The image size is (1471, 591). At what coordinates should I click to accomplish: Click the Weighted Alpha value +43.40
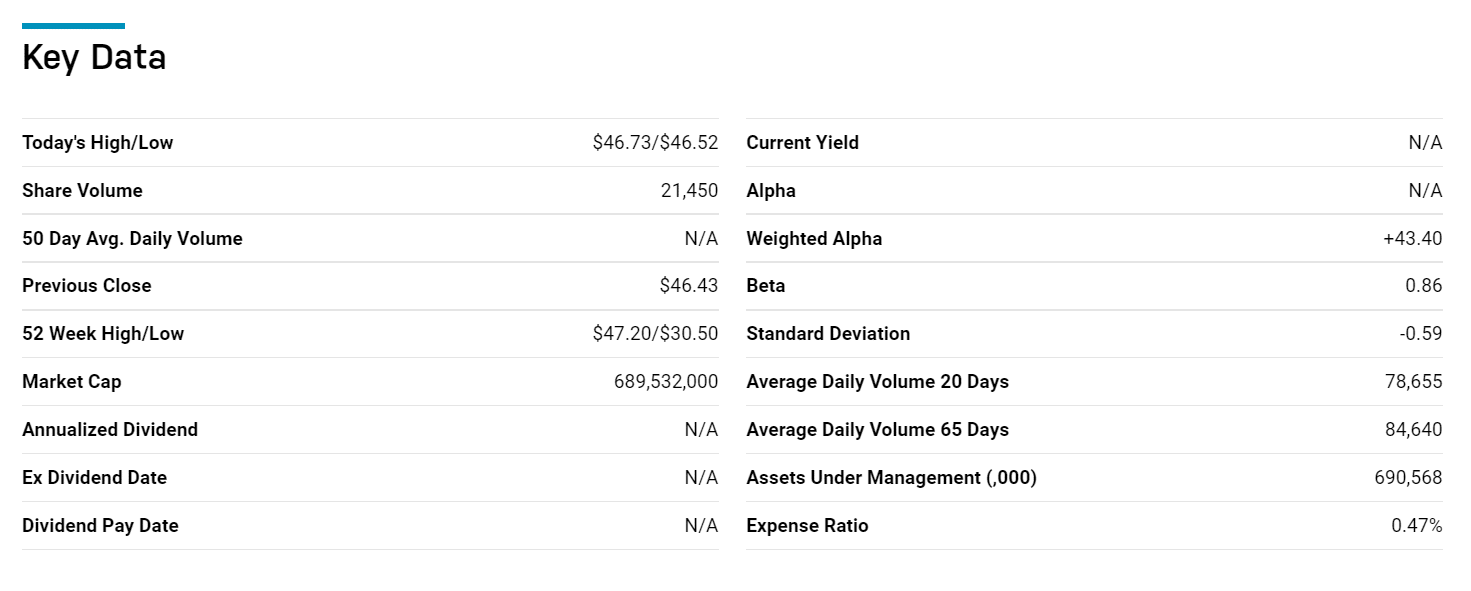tap(1413, 239)
